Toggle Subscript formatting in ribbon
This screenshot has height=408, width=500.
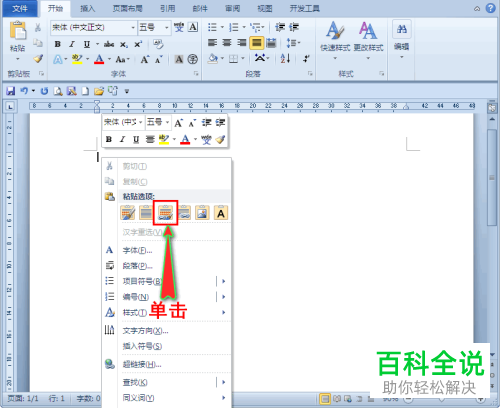pyautogui.click(x=124, y=44)
